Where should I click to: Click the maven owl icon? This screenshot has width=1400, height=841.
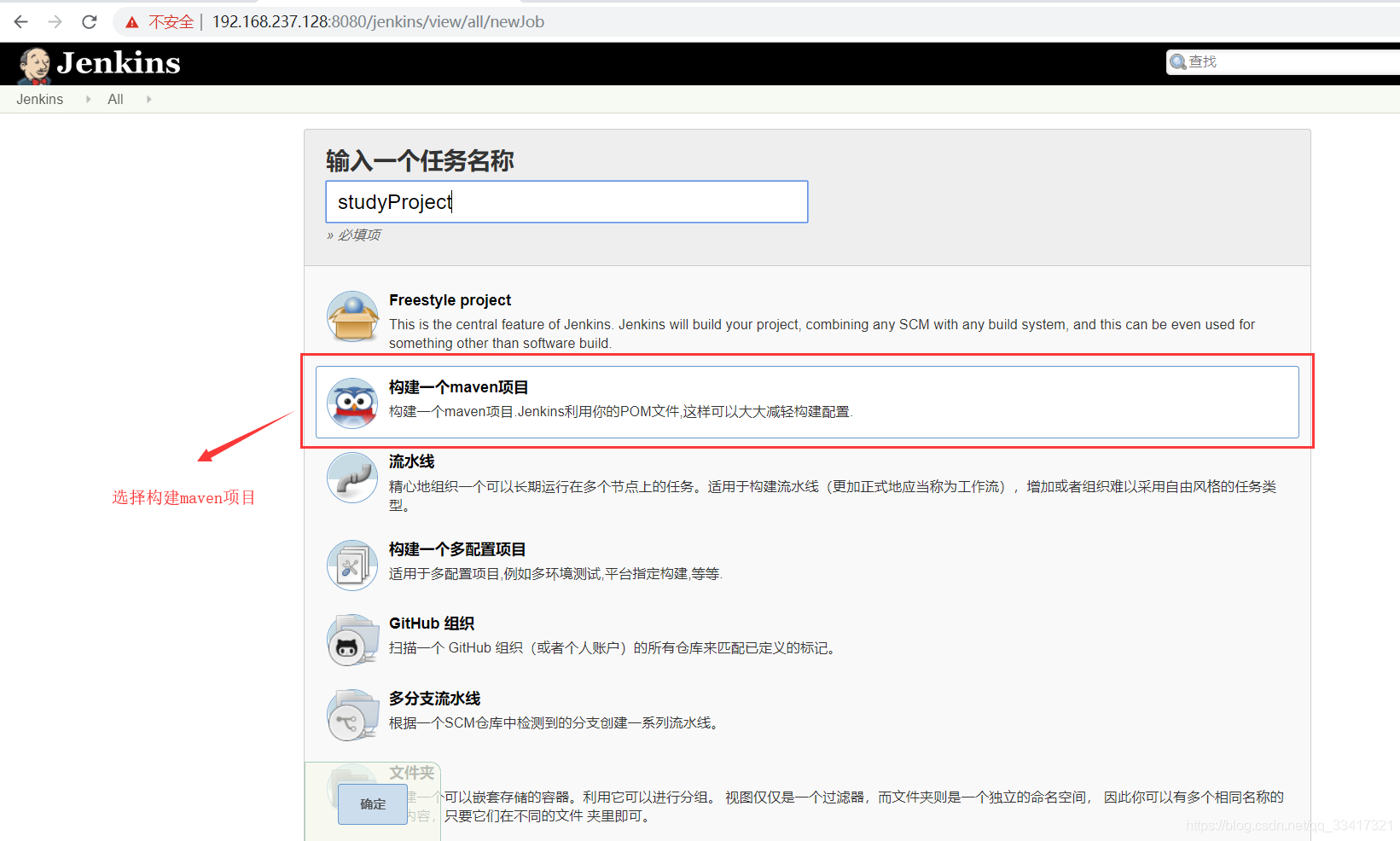pyautogui.click(x=352, y=403)
